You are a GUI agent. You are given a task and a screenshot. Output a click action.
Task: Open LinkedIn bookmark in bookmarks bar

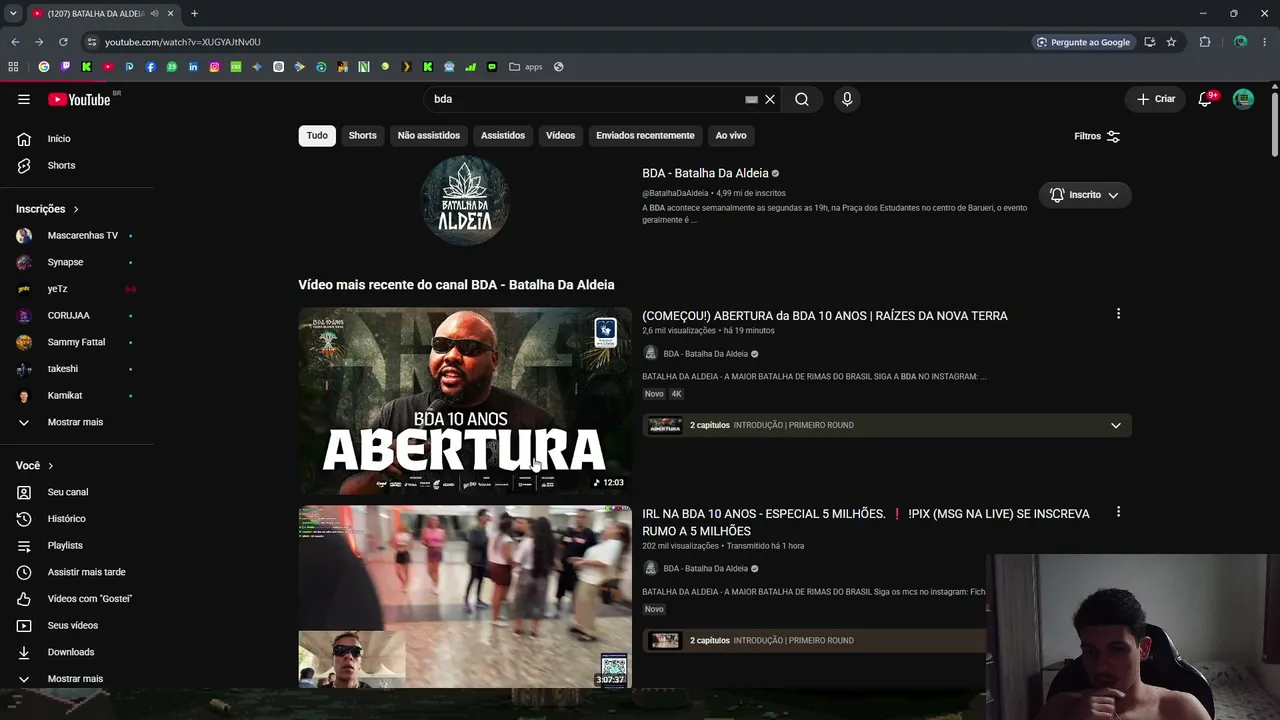(193, 67)
